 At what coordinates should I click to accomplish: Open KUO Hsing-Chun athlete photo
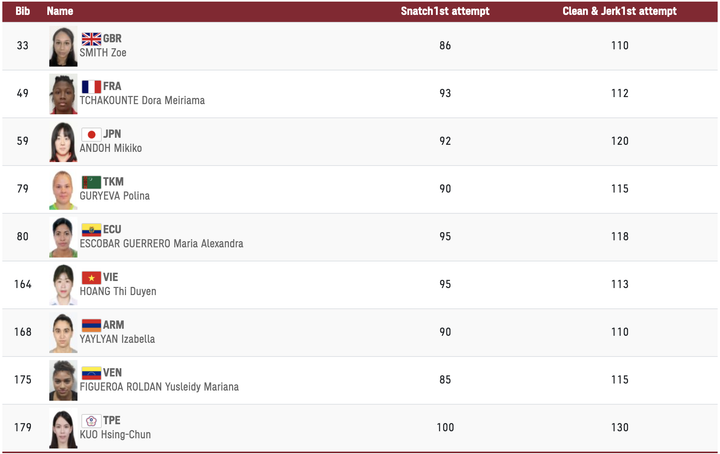[x=63, y=429]
